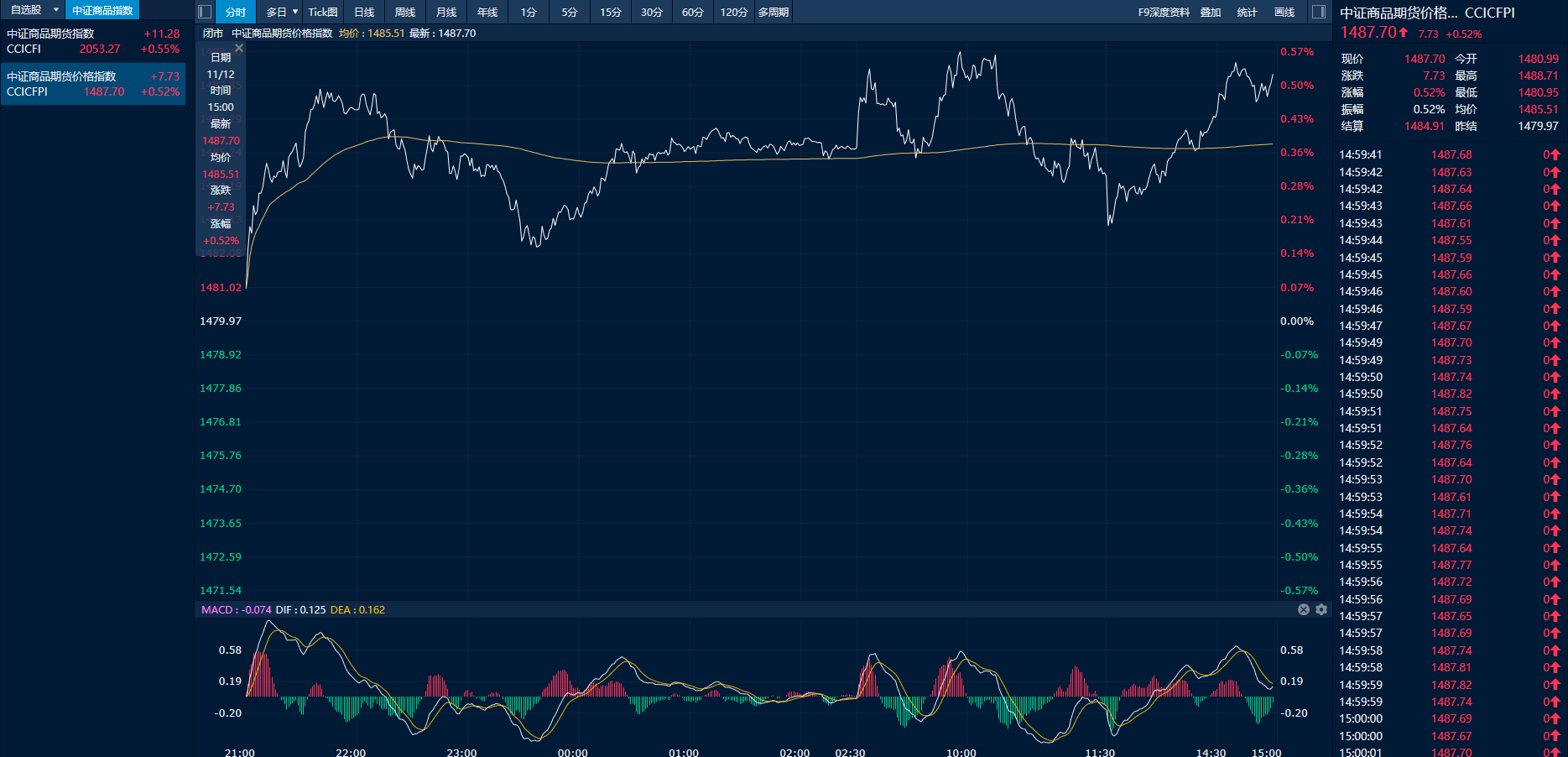Select the 分时 chart tab

pyautogui.click(x=236, y=12)
